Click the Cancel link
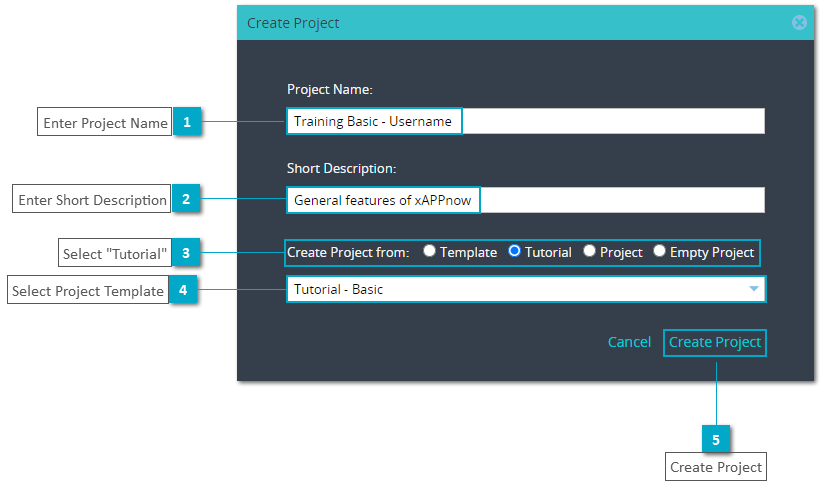Image resolution: width=823 pixels, height=493 pixels. pos(629,342)
